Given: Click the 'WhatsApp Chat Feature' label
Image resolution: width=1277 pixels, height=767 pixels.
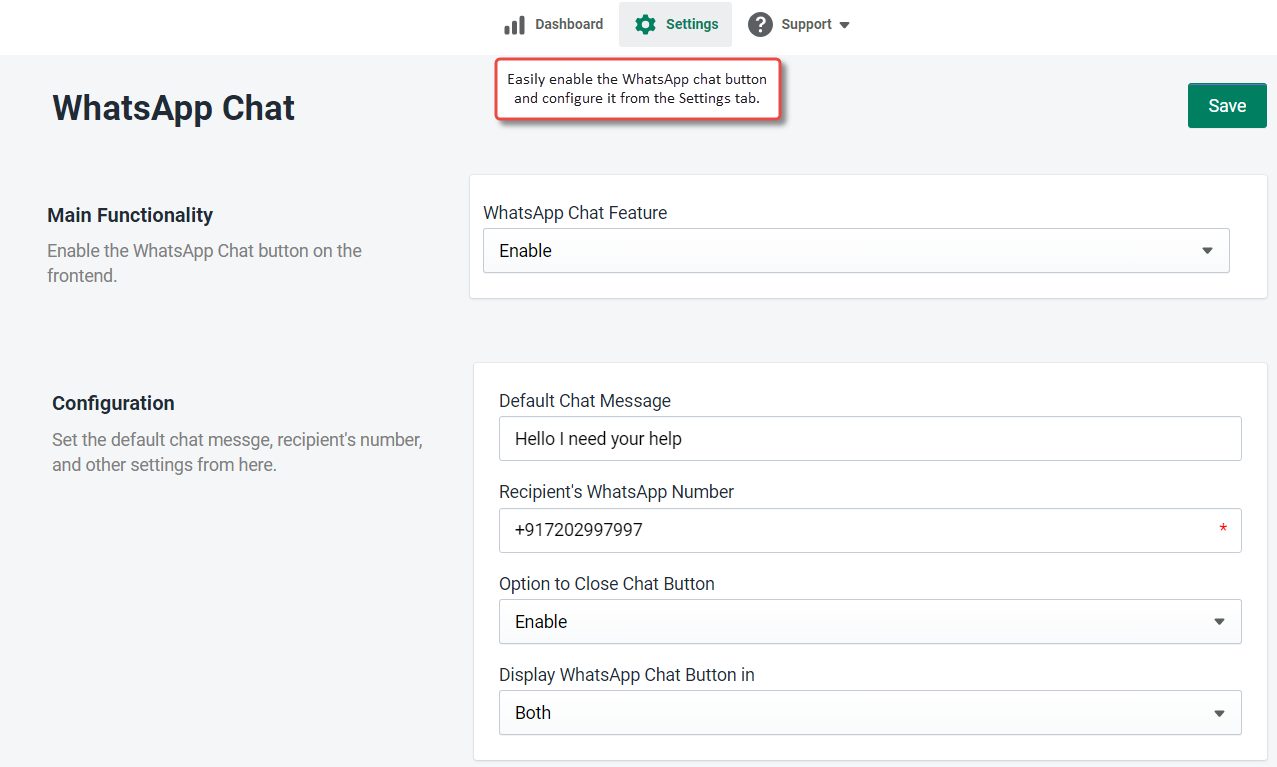Looking at the screenshot, I should pyautogui.click(x=575, y=213).
